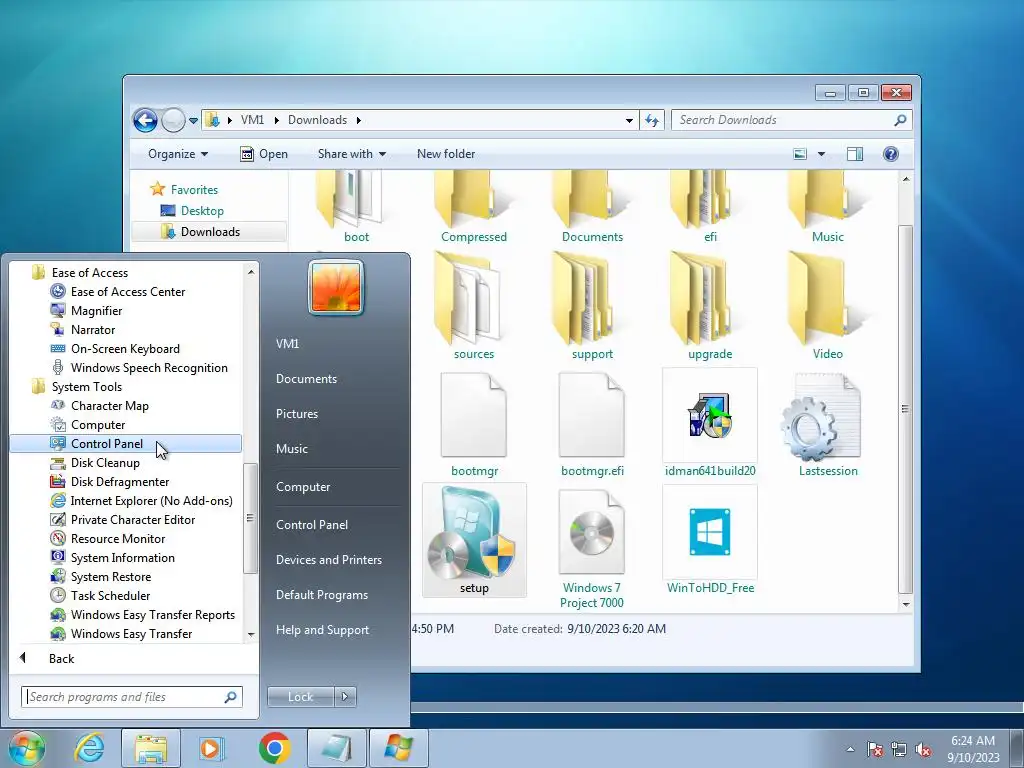The width and height of the screenshot is (1024, 768).
Task: Click the taskbar clock and date
Action: coord(973,749)
